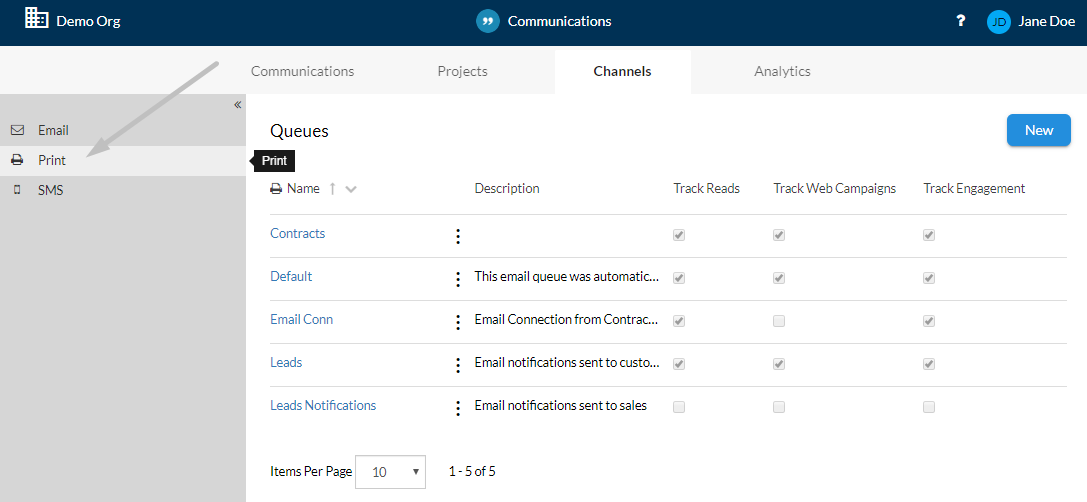Switch to the Communications tab

302,71
